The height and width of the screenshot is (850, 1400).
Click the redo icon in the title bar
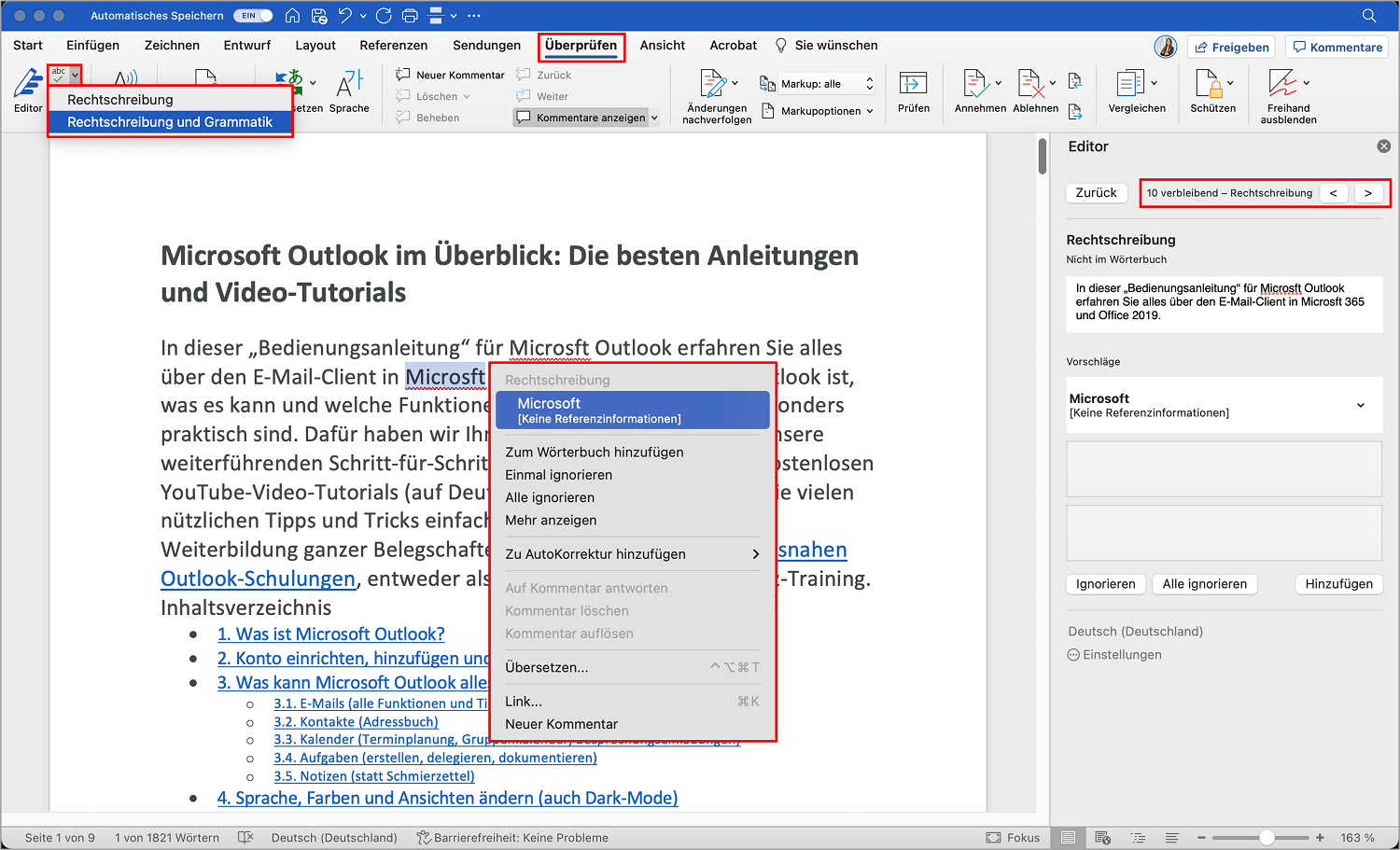384,16
